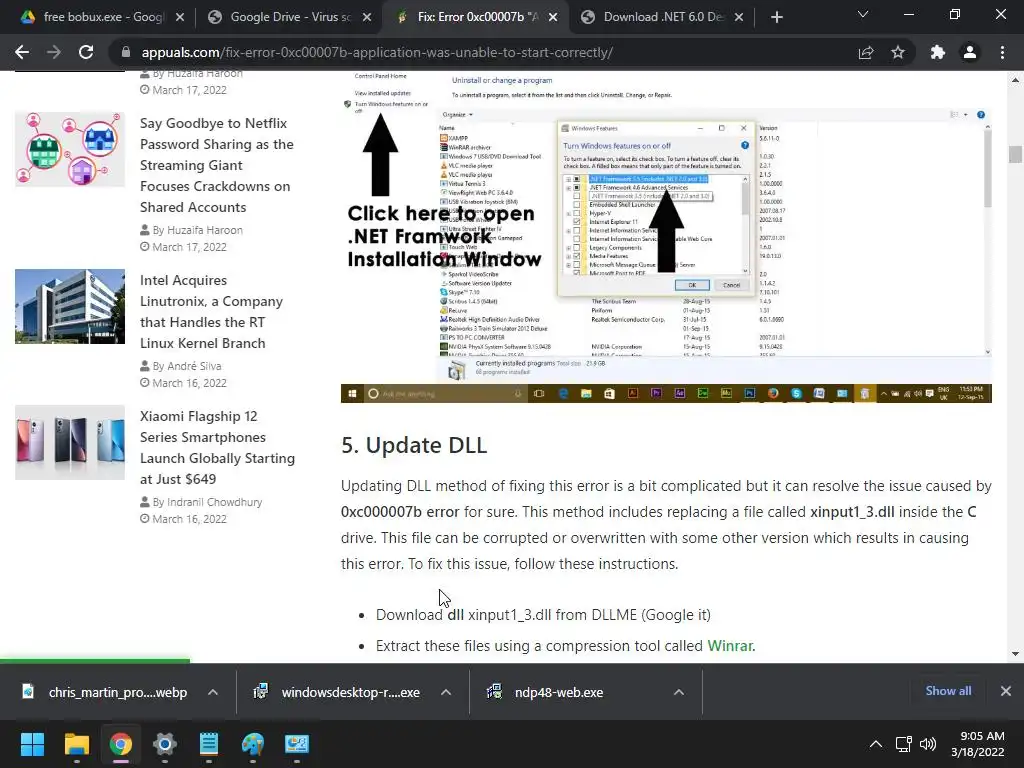Click the page scrollbar thumb
The width and height of the screenshot is (1024, 768).
pos(1015,155)
